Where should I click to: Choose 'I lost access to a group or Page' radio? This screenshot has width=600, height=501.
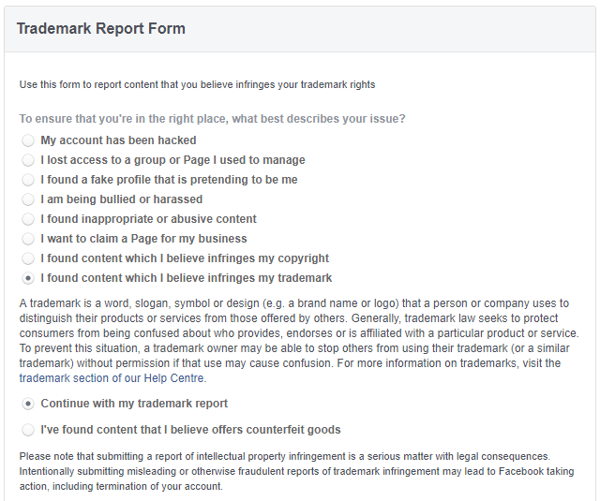pos(28,160)
